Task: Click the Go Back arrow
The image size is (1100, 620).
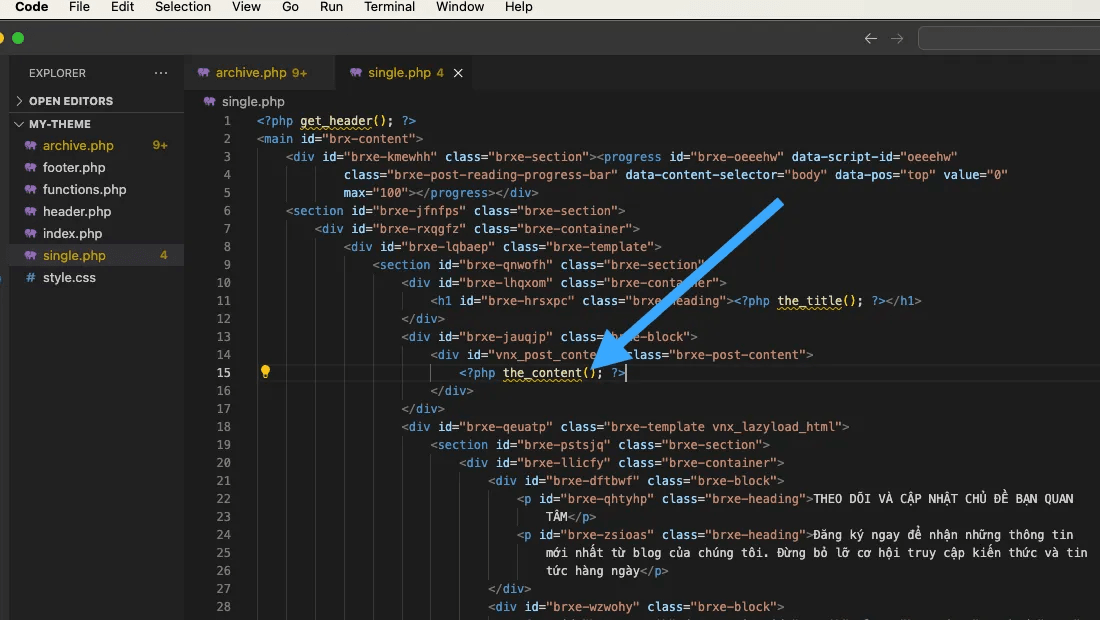Action: tap(871, 39)
